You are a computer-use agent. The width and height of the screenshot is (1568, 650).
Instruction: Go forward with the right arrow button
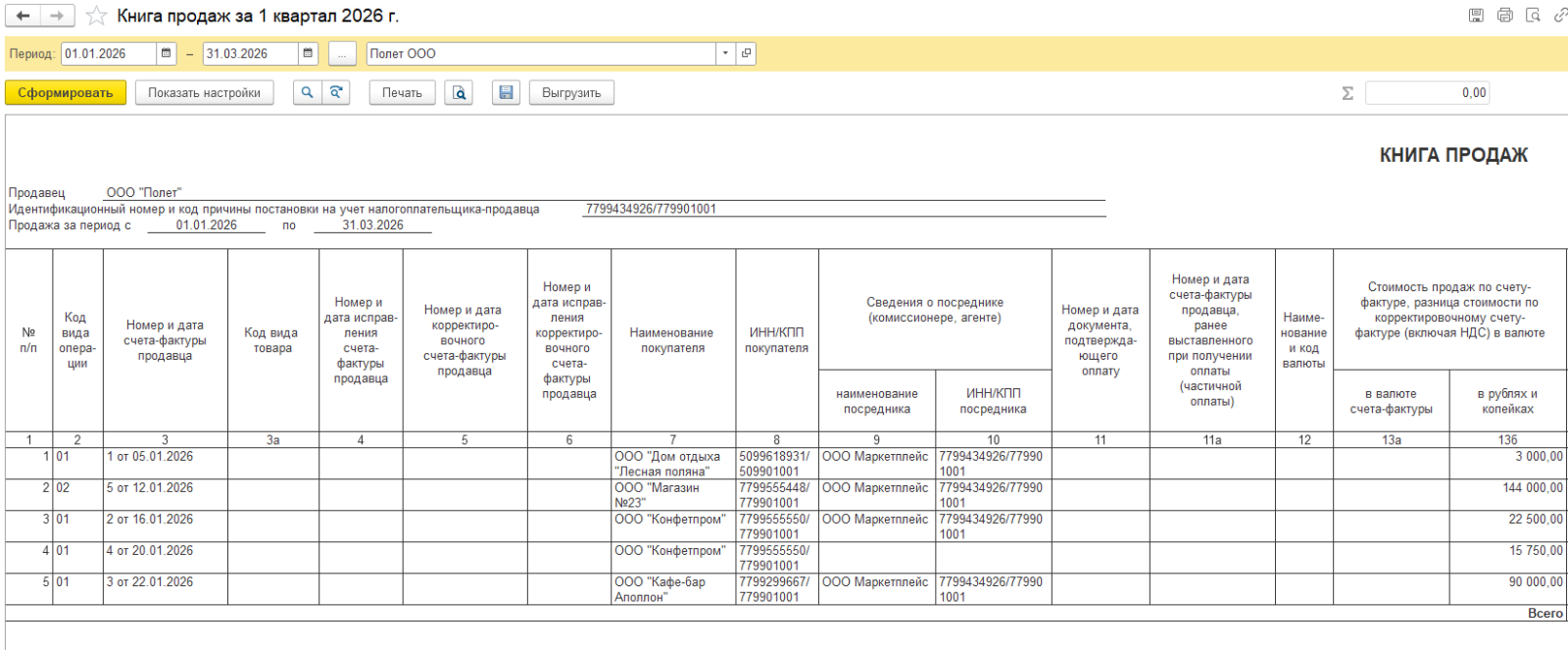[57, 16]
